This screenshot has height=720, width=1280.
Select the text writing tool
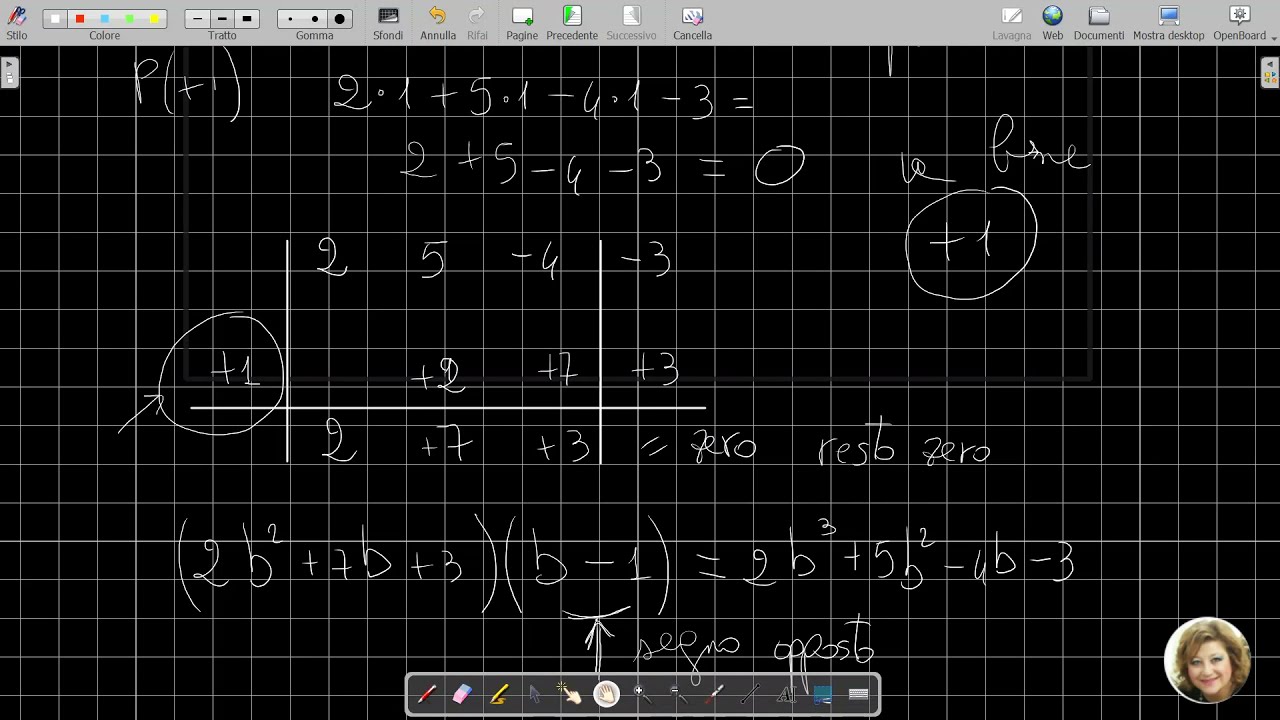point(787,694)
